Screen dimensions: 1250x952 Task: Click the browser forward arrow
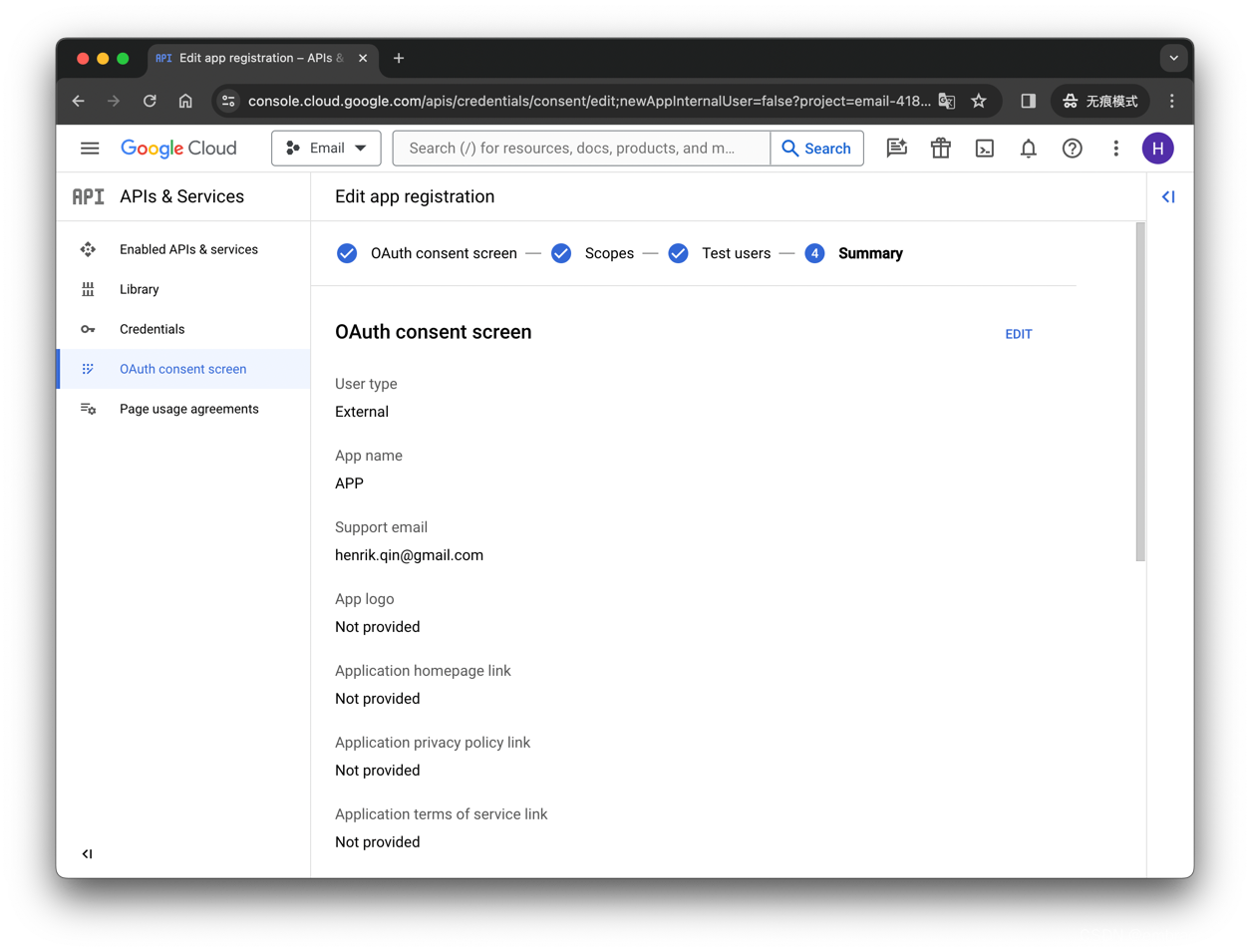(114, 101)
